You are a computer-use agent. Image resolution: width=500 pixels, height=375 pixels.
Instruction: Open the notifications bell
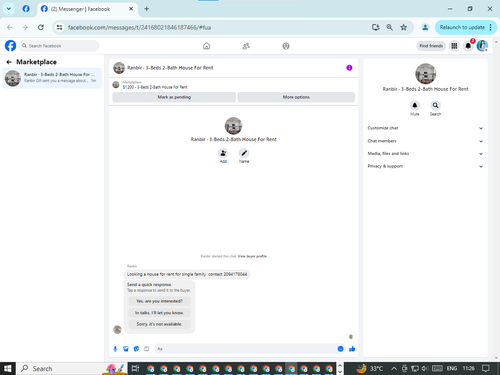click(468, 46)
